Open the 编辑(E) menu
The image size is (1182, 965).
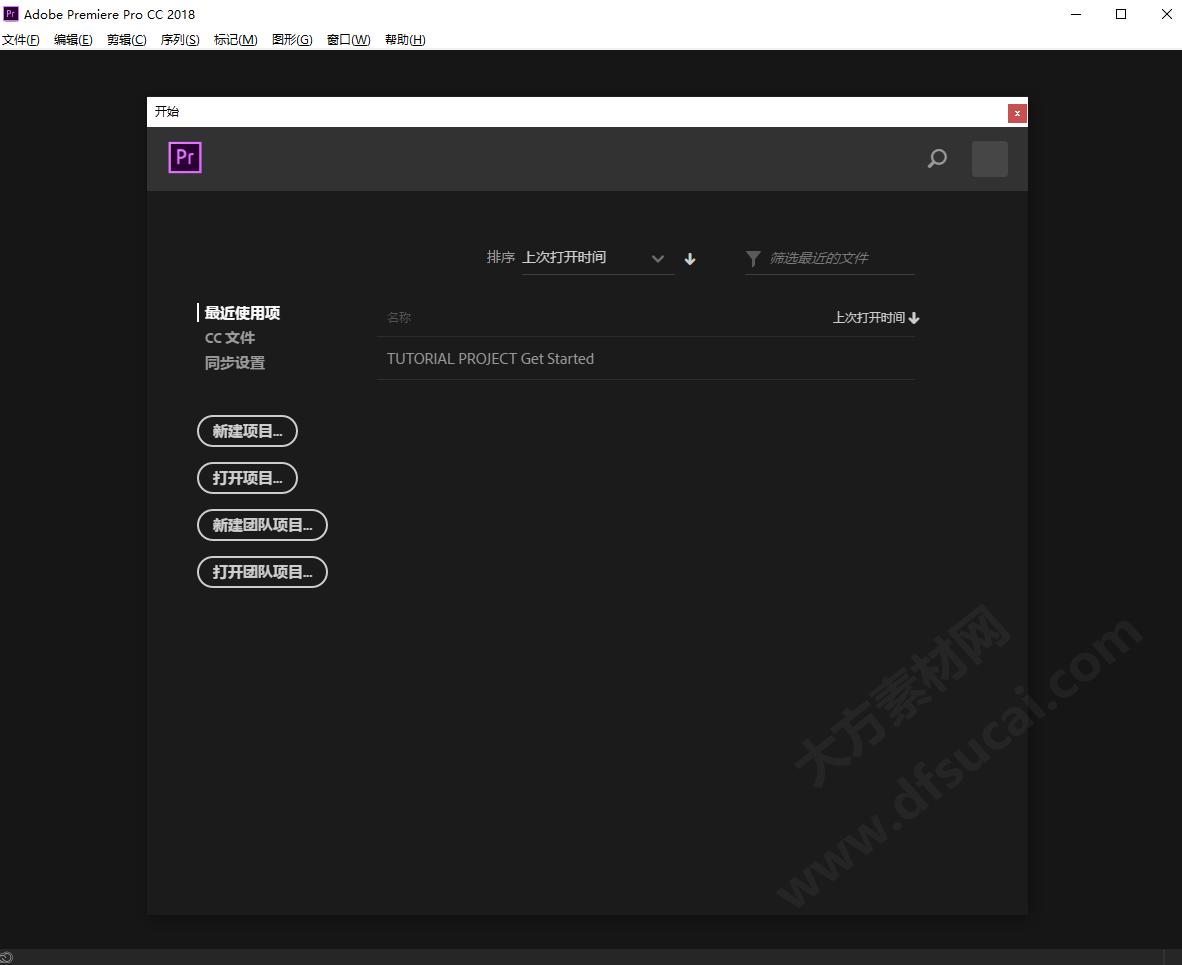73,39
